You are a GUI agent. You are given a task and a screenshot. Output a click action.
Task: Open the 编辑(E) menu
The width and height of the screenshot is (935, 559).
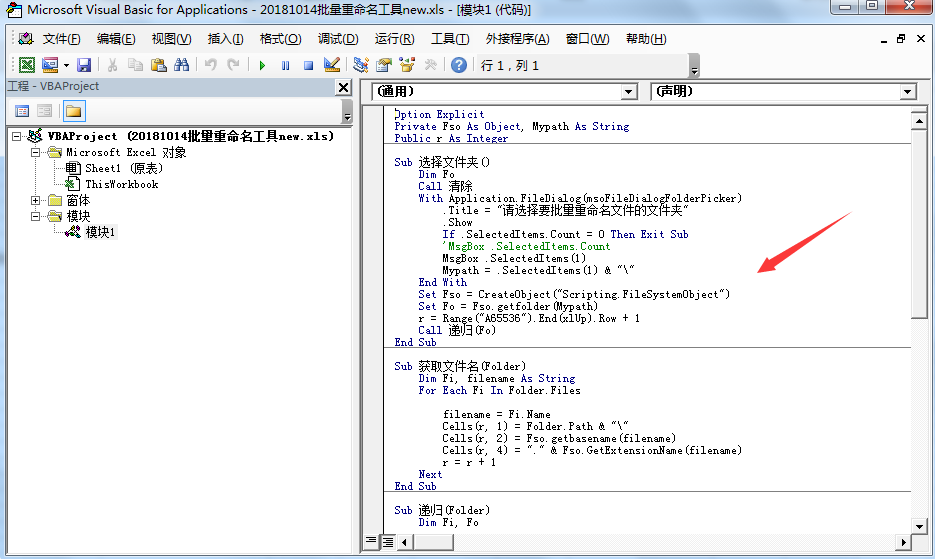[116, 39]
